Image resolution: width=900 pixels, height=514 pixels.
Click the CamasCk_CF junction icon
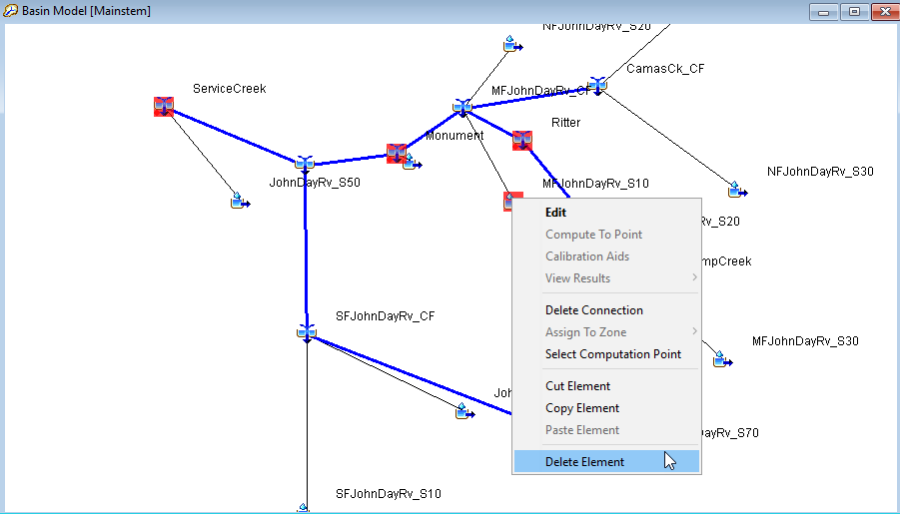[x=598, y=84]
